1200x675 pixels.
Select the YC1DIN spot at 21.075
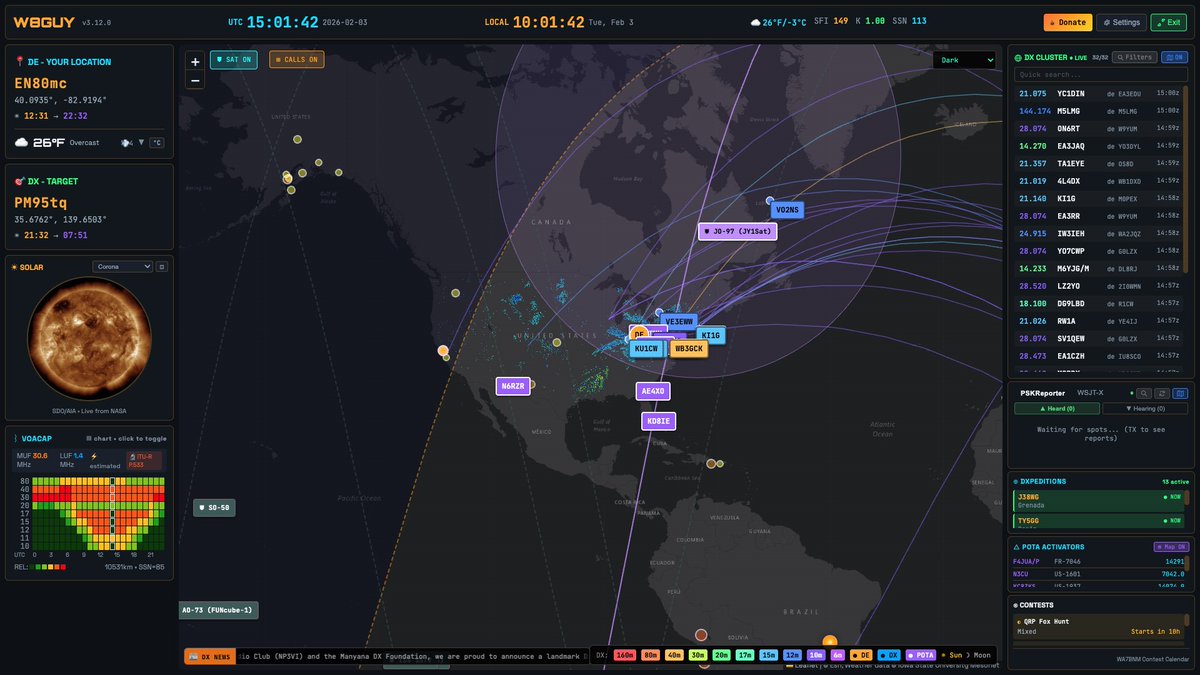(x=1098, y=93)
